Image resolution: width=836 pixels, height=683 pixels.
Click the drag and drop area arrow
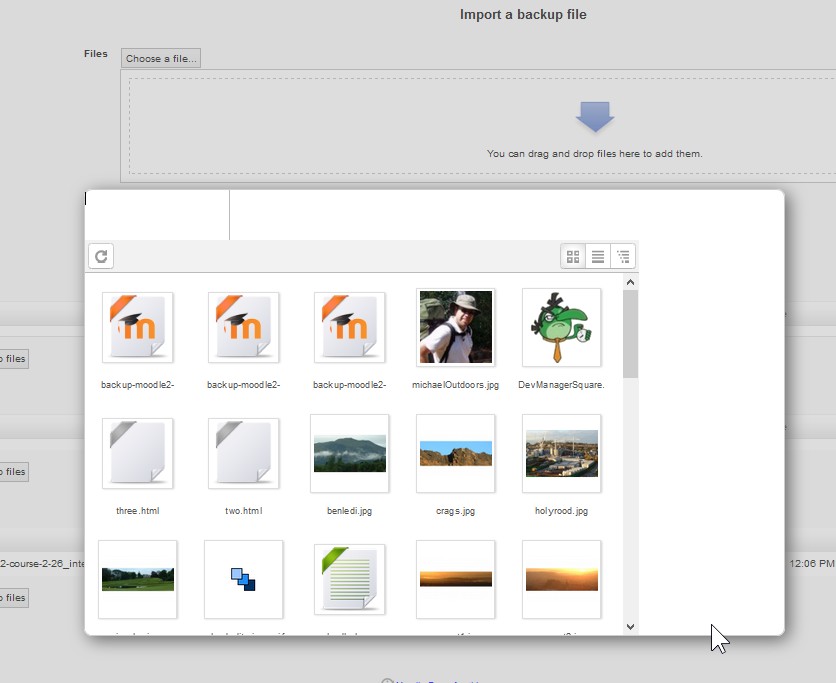pyautogui.click(x=594, y=117)
